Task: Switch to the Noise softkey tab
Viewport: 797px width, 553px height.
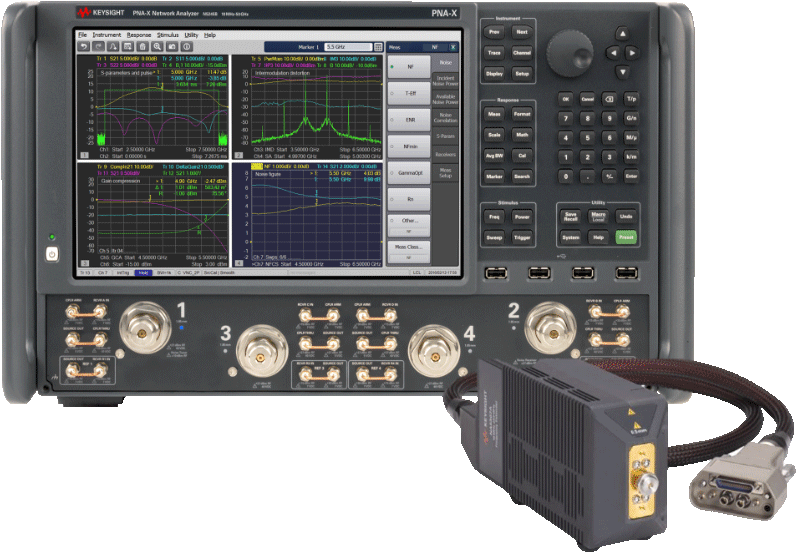Action: pos(445,63)
